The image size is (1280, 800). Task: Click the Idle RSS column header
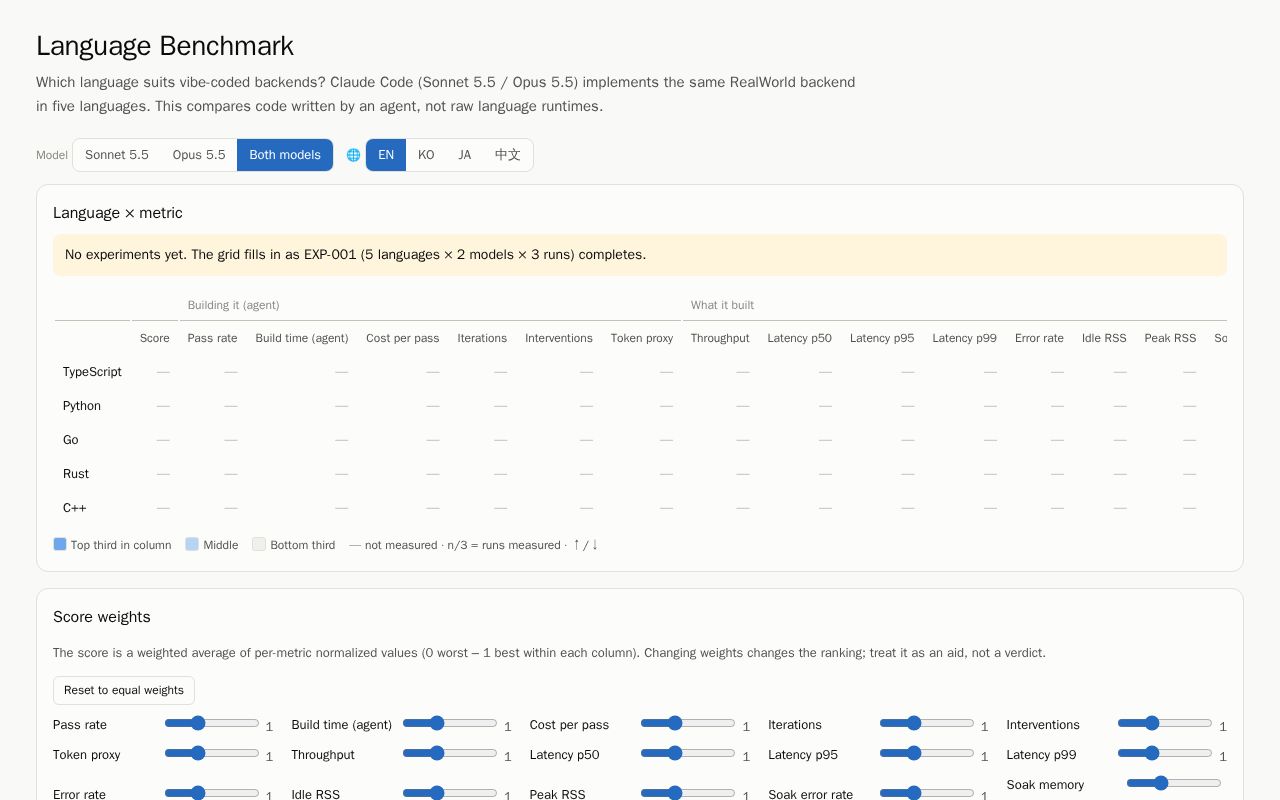[x=1104, y=338]
